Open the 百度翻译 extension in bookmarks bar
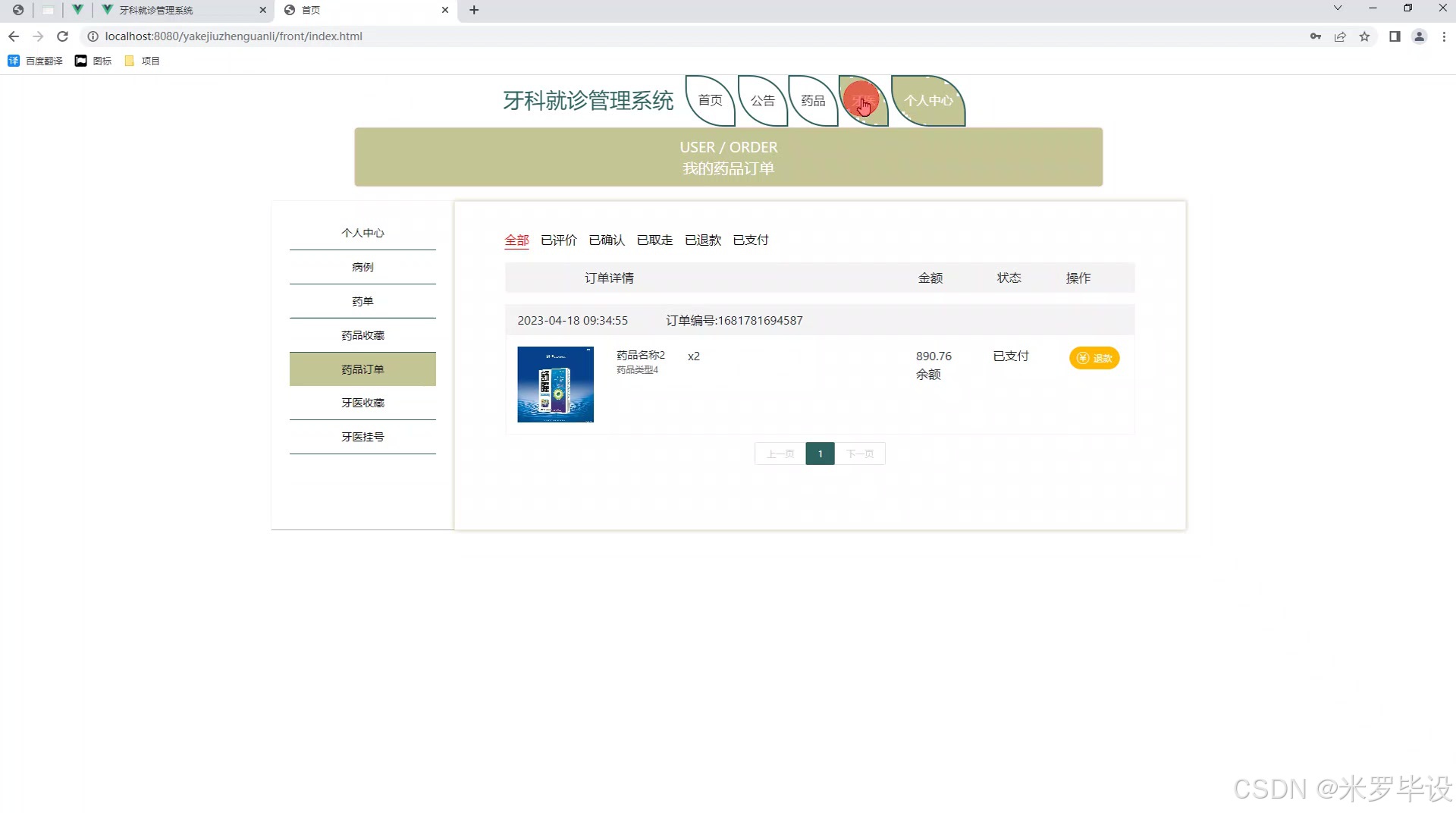This screenshot has height=813, width=1456. 35,61
